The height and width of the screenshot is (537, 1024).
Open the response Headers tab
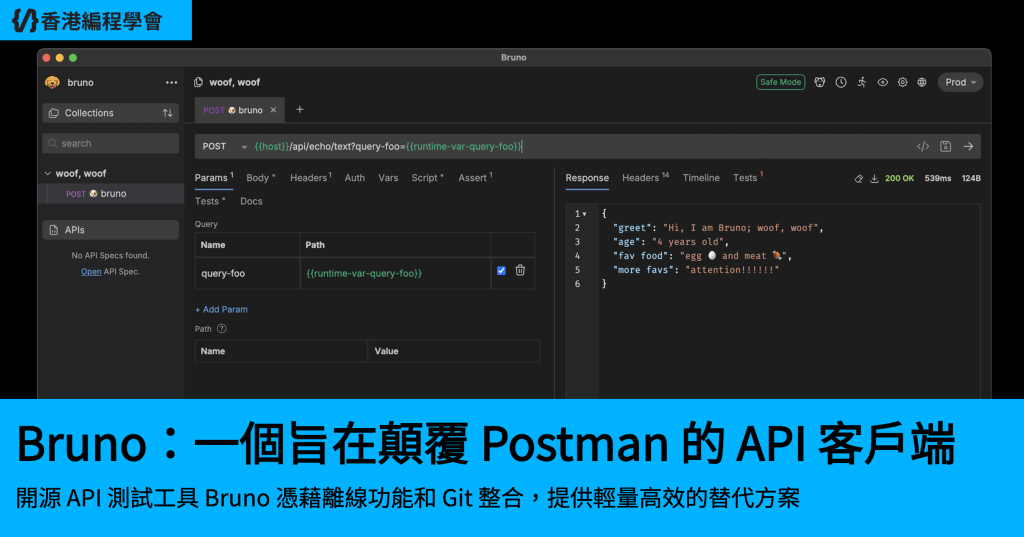(645, 178)
